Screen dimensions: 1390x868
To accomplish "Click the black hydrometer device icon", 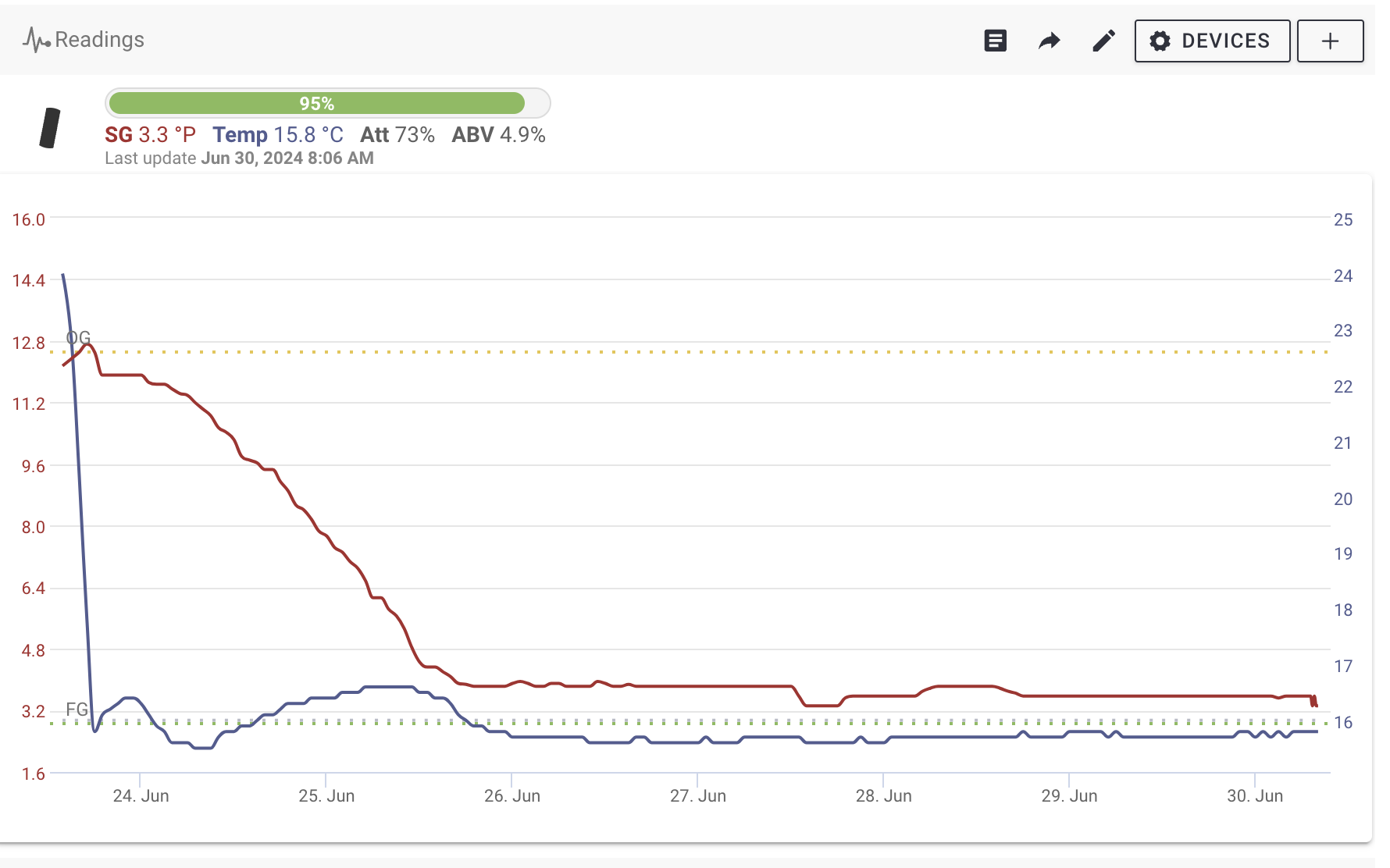I will [50, 128].
